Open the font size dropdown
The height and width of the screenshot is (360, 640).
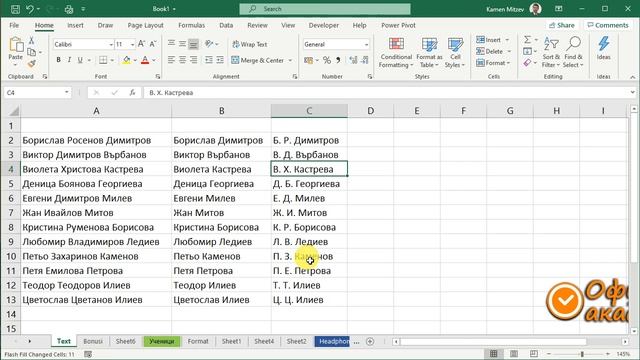[x=132, y=44]
